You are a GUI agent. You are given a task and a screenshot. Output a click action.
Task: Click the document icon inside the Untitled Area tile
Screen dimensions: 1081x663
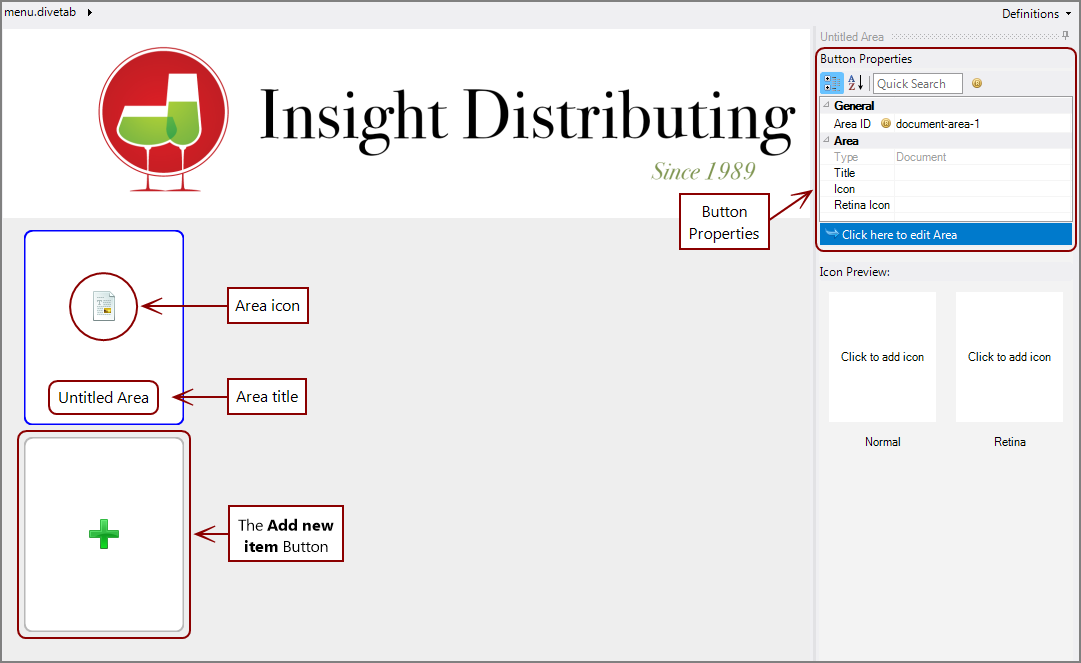(103, 307)
